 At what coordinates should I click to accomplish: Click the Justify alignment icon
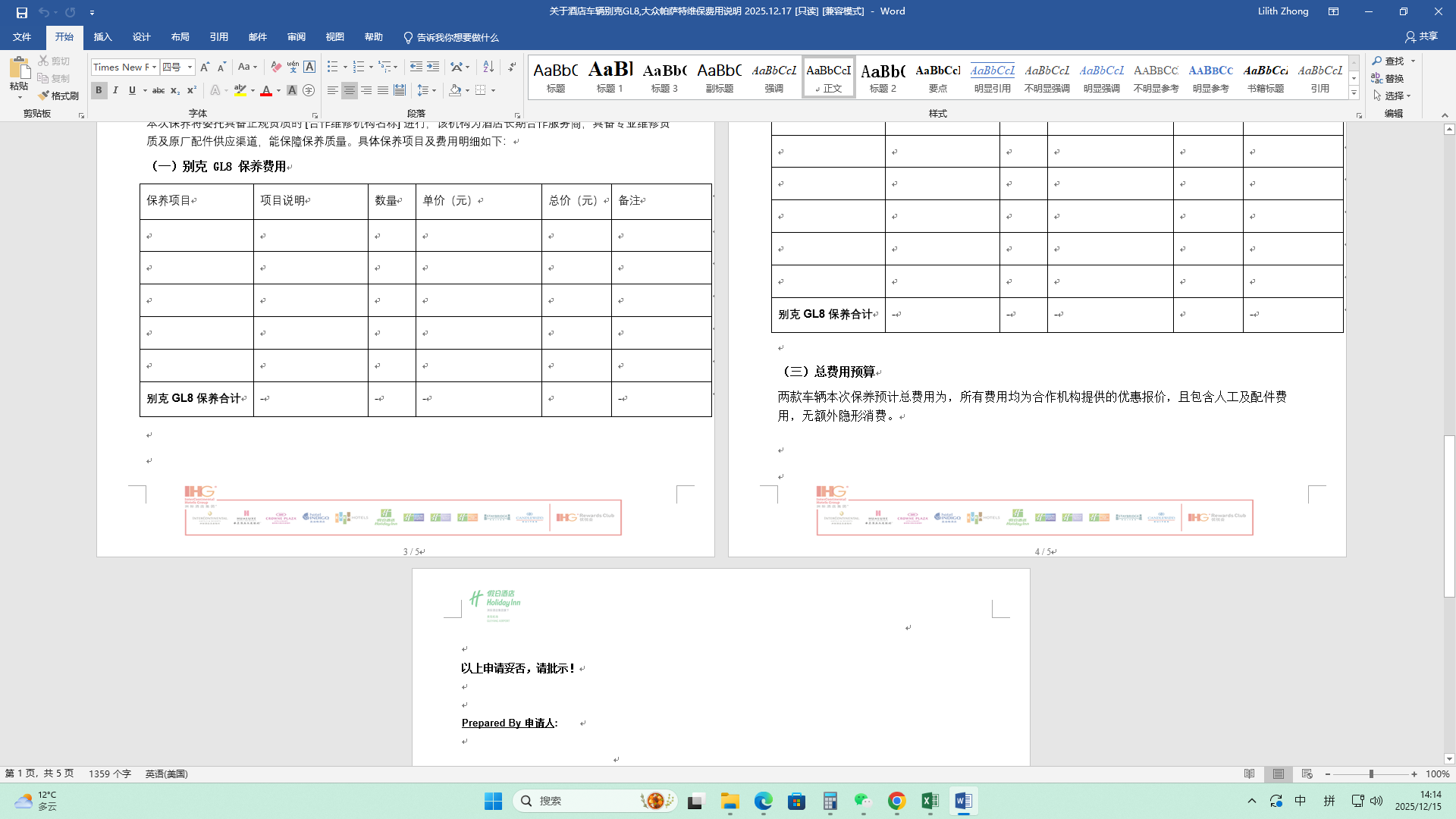(383, 90)
